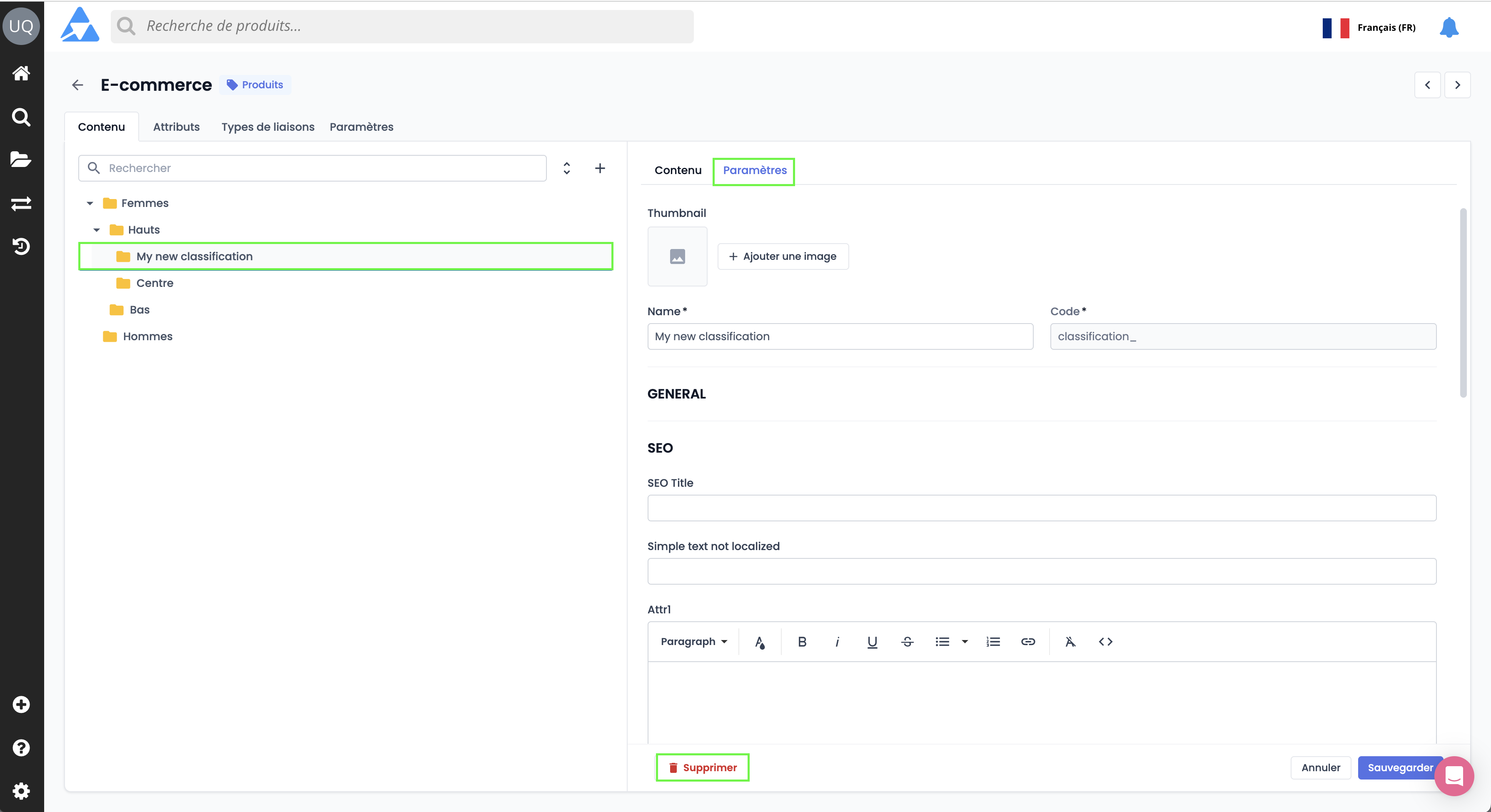1491x812 pixels.
Task: Click the Simple text not localized field
Action: [1042, 571]
